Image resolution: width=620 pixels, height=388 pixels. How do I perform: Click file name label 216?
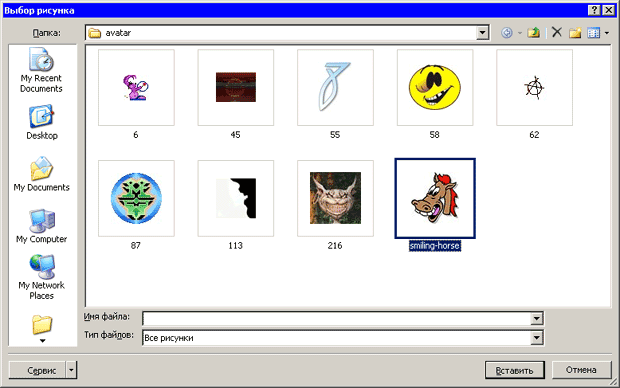tap(335, 246)
